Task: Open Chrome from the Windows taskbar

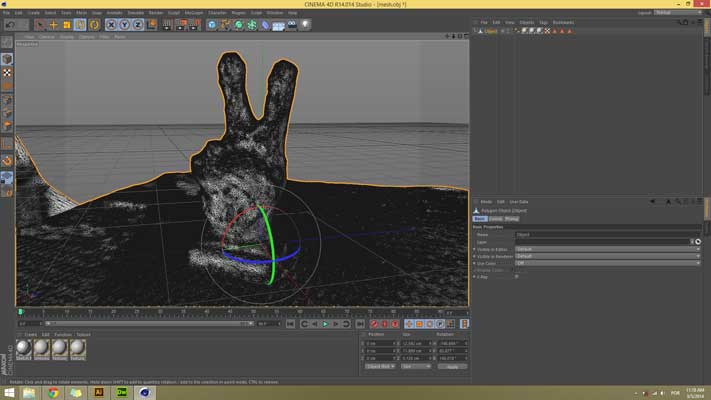Action: click(x=53, y=392)
